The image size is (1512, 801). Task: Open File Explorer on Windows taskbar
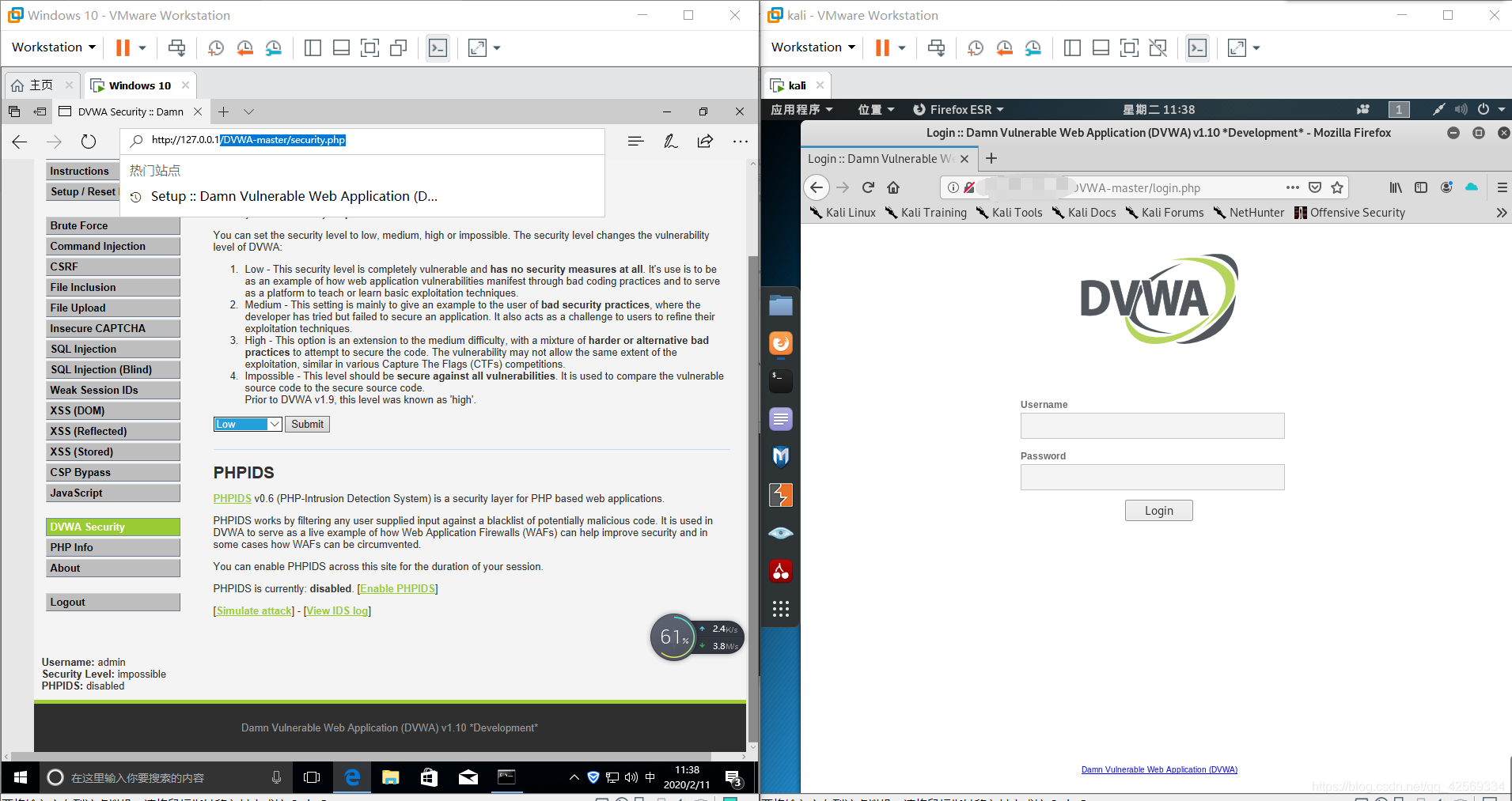click(391, 777)
